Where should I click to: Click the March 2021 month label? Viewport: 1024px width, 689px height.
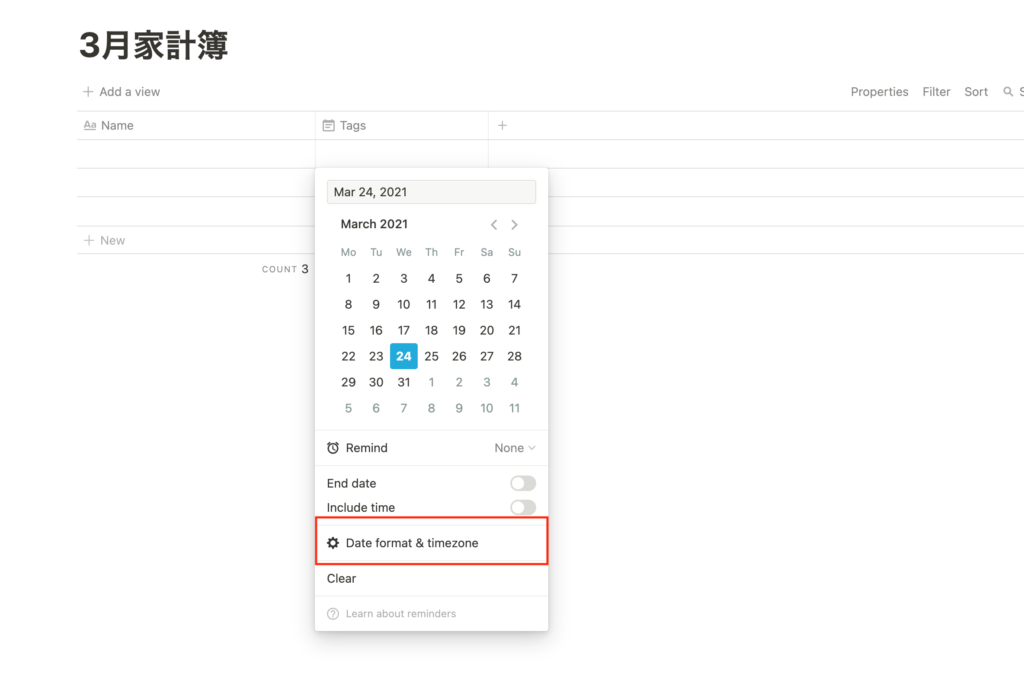(374, 224)
